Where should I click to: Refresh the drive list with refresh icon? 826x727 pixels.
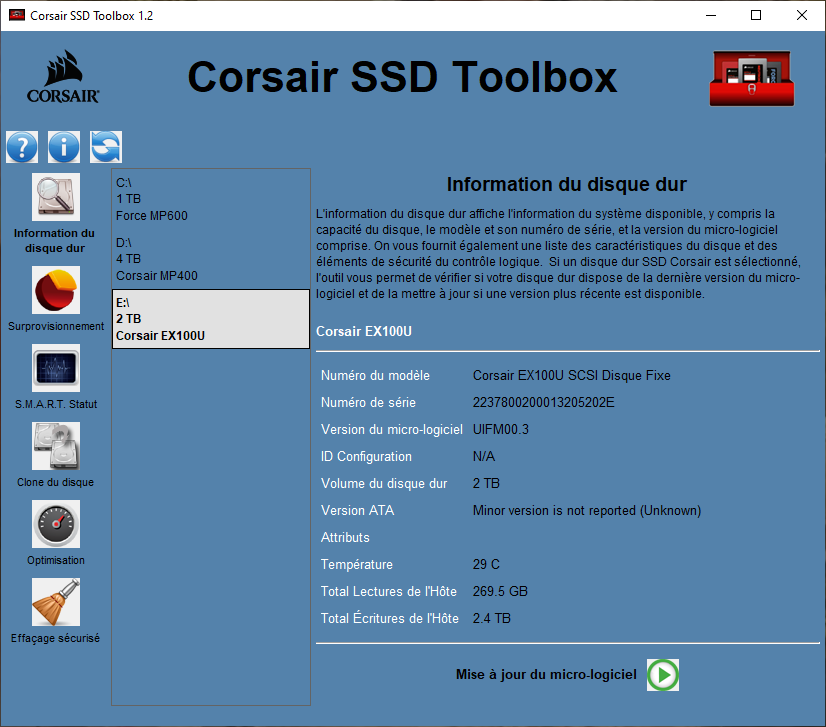coord(106,146)
